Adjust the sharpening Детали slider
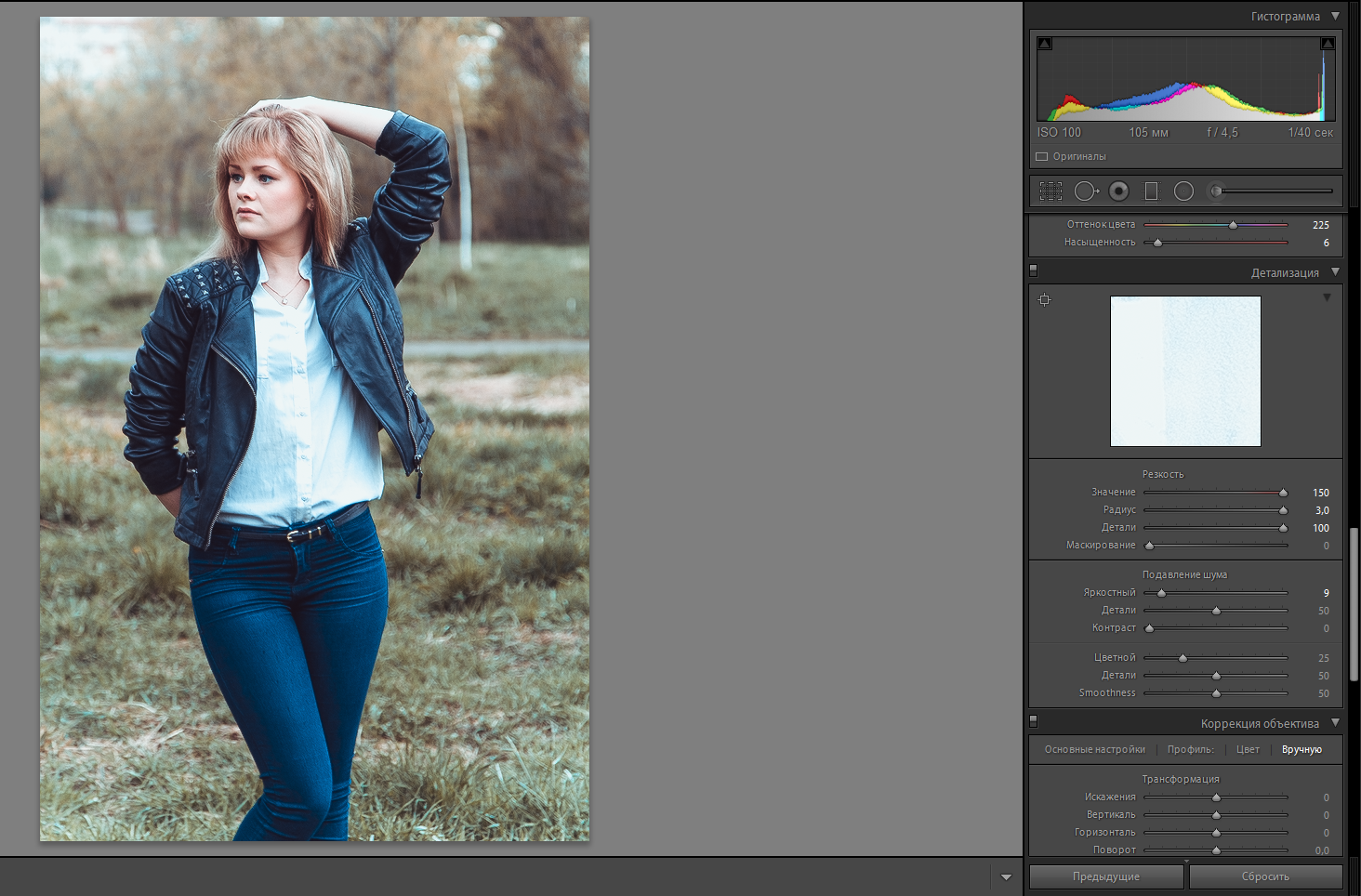The image size is (1361, 896). [x=1283, y=528]
